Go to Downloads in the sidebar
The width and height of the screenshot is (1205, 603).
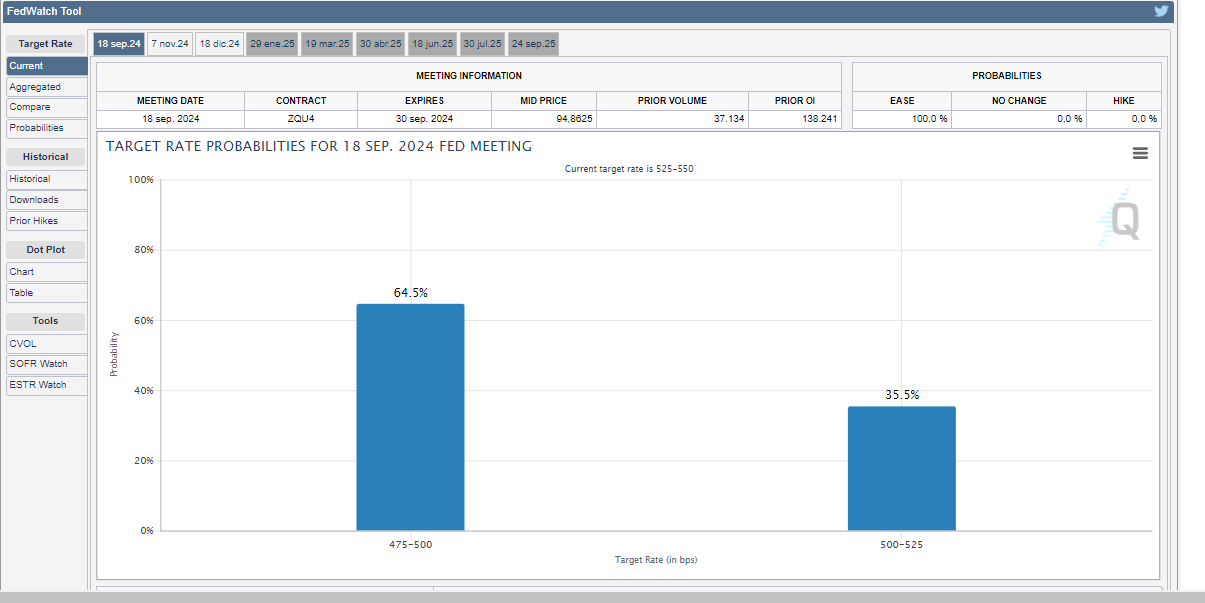pos(47,200)
